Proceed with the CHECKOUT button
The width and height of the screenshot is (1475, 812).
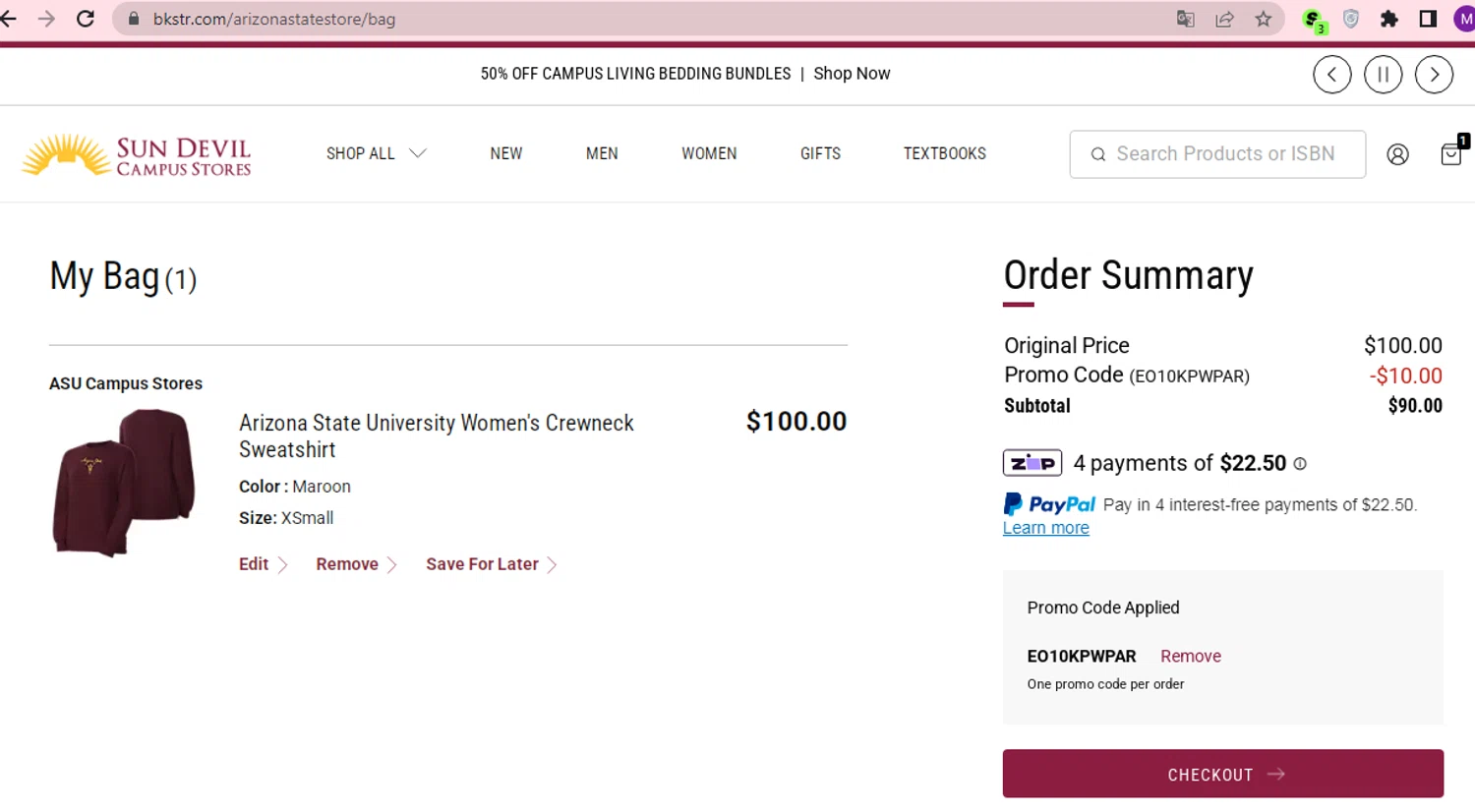1223,774
